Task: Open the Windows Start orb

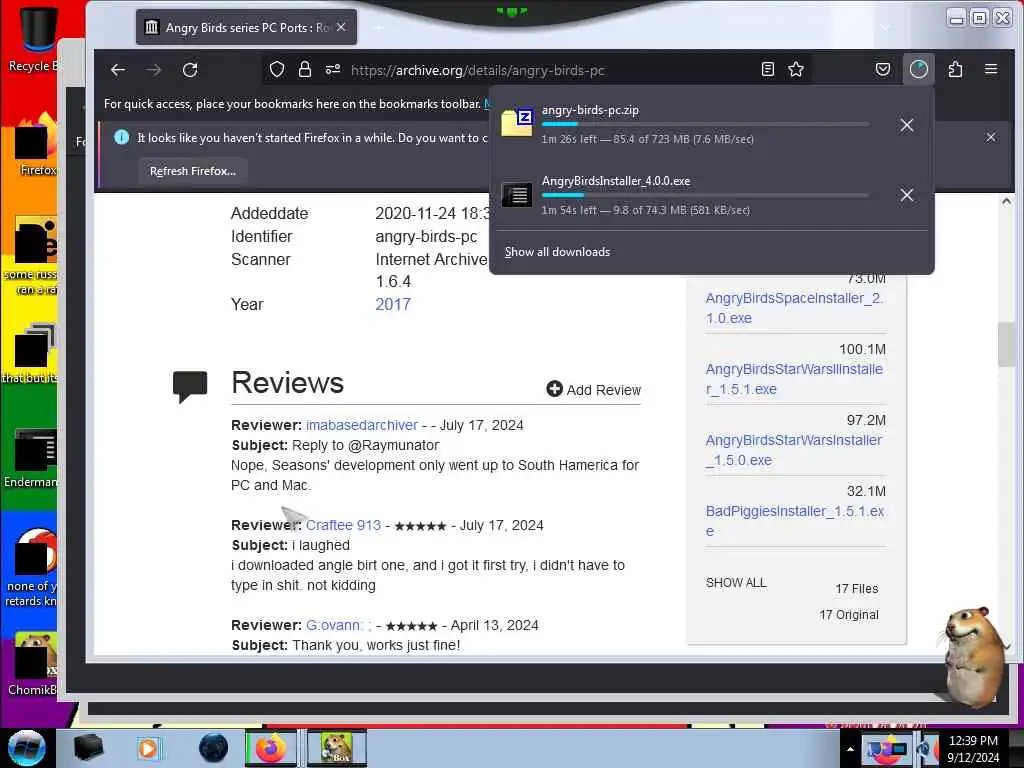Action: (x=27, y=748)
